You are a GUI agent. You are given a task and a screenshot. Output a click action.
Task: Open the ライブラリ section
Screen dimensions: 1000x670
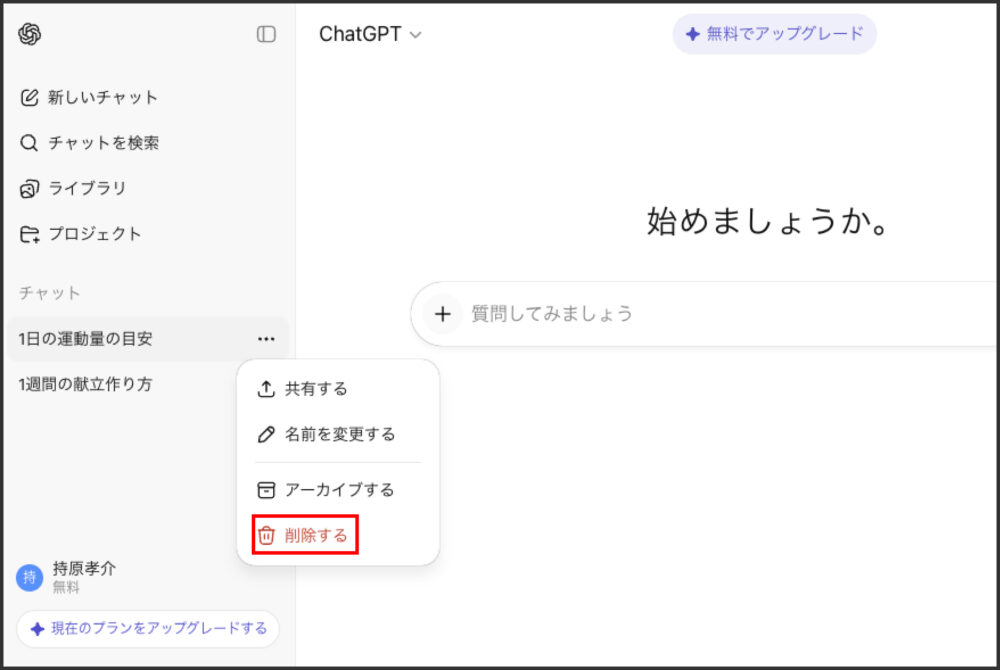click(x=87, y=188)
